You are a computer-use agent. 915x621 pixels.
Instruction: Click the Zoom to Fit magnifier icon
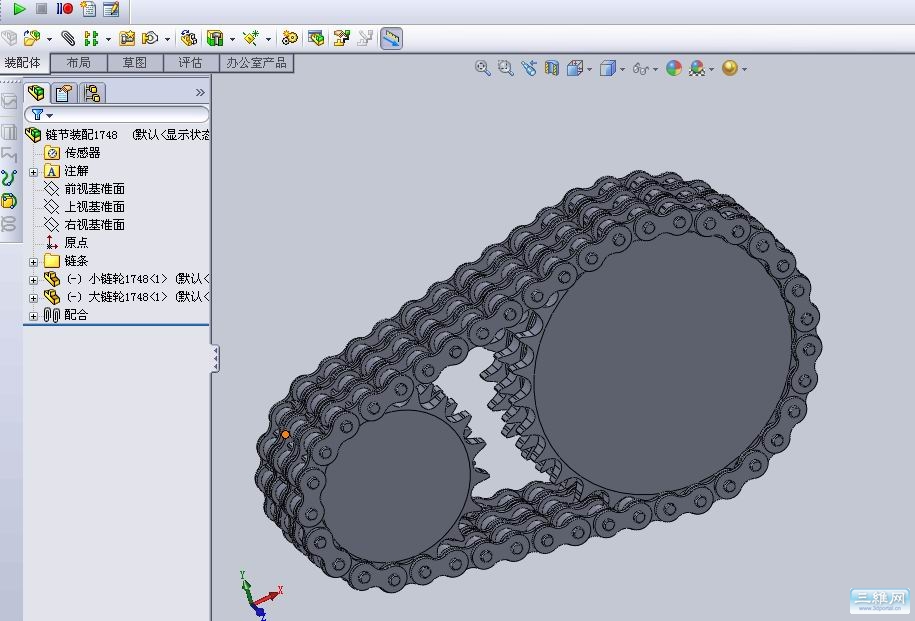pyautogui.click(x=483, y=68)
